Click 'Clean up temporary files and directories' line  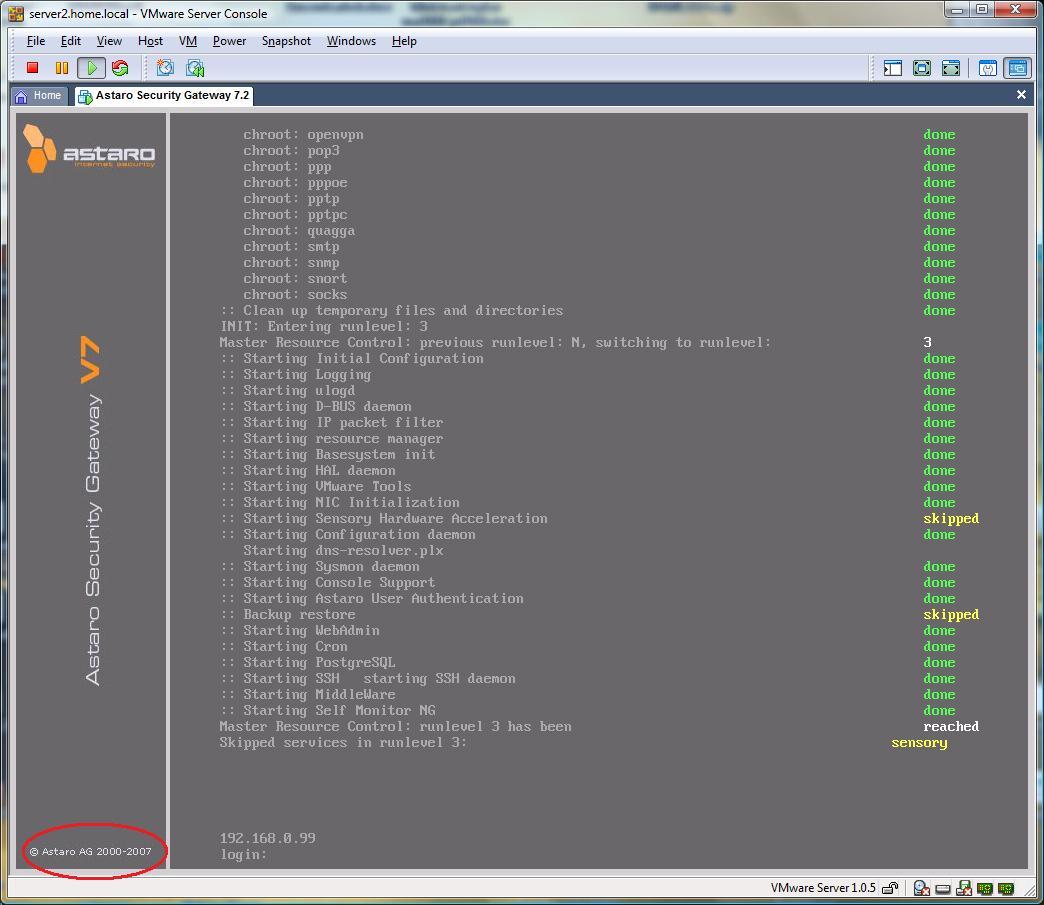coord(392,310)
